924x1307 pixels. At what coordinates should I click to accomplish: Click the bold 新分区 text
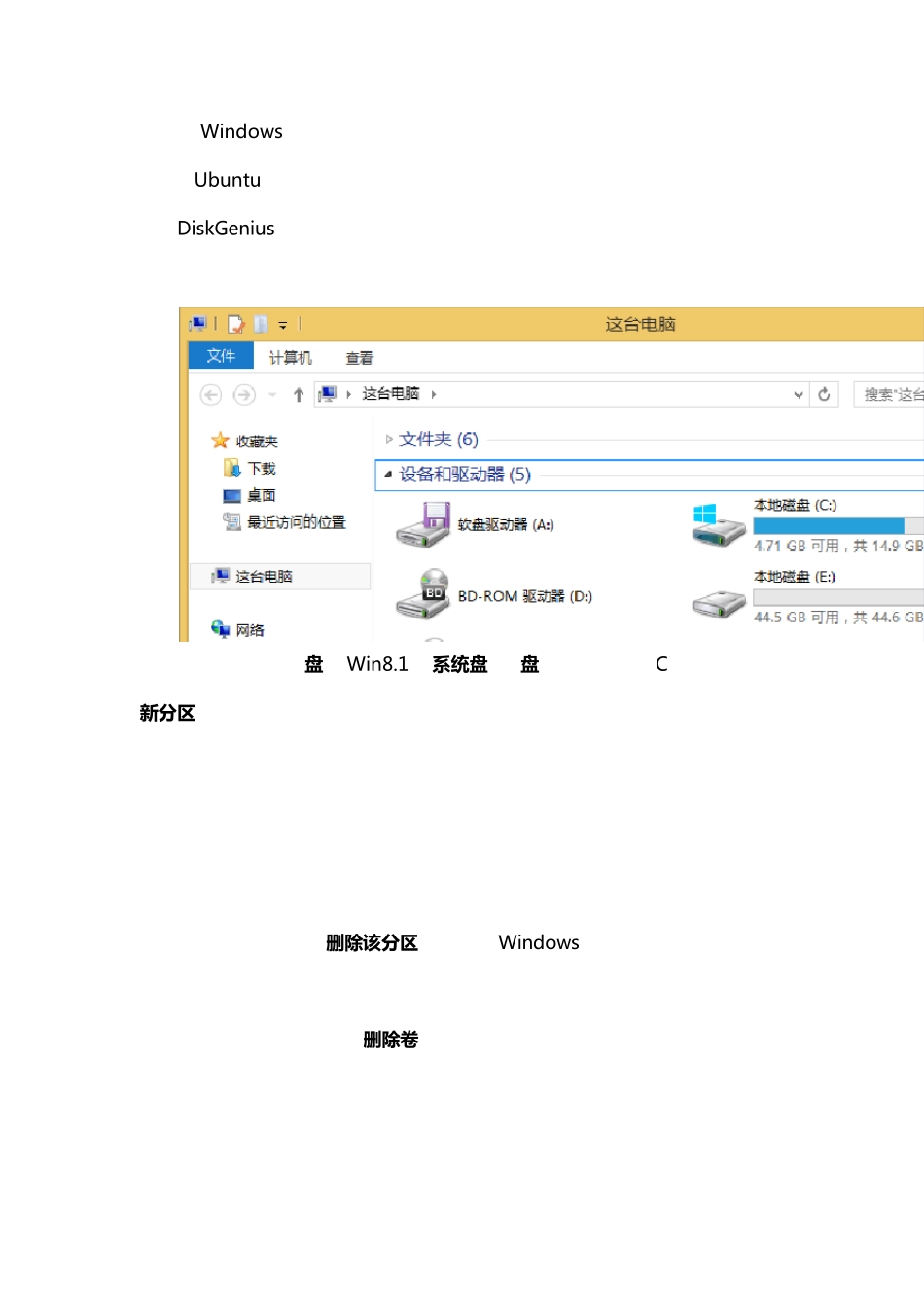[167, 713]
